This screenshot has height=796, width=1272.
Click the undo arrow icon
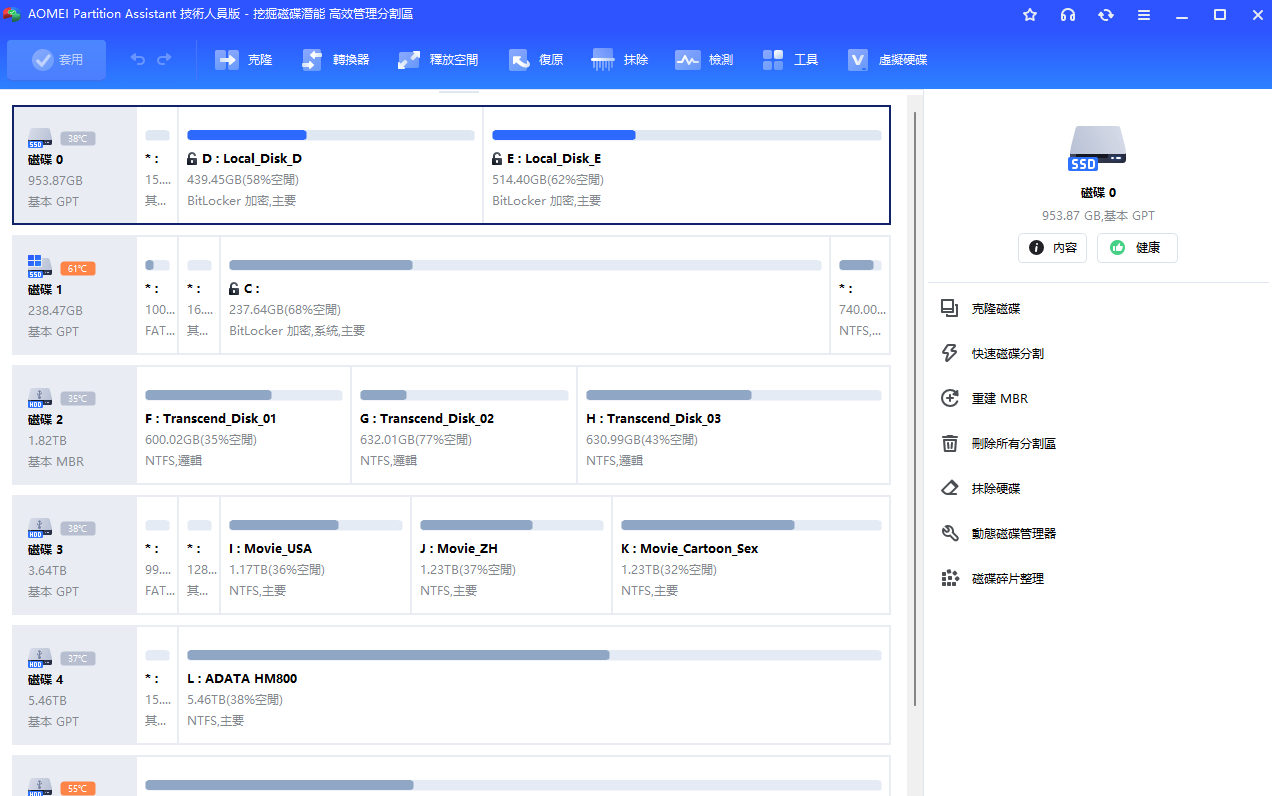point(138,60)
